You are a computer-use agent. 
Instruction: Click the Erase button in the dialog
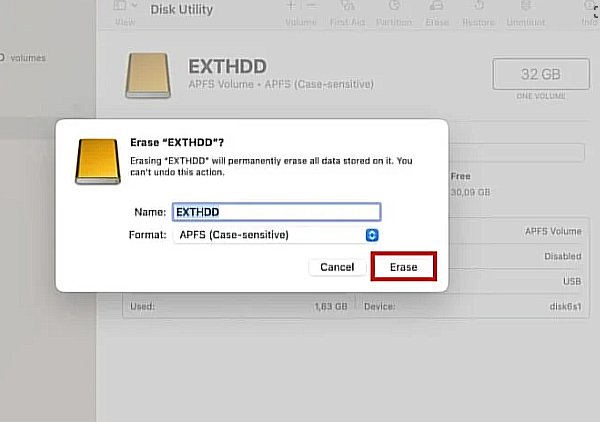(405, 267)
